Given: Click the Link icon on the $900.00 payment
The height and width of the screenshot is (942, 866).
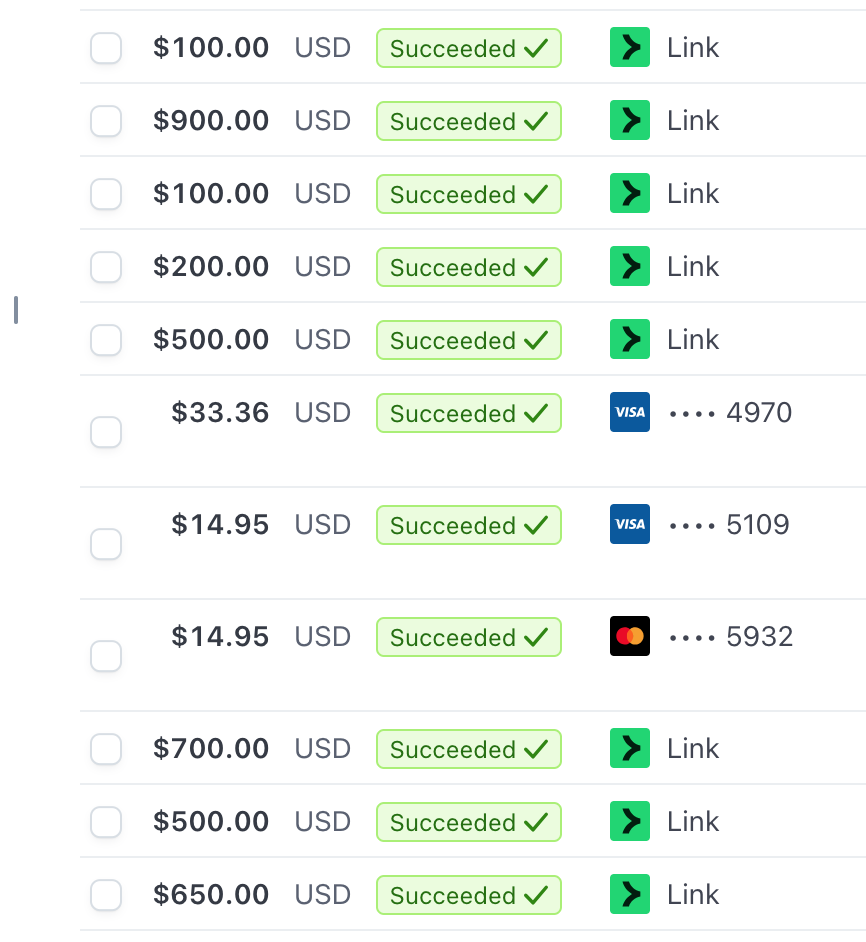Looking at the screenshot, I should [629, 121].
